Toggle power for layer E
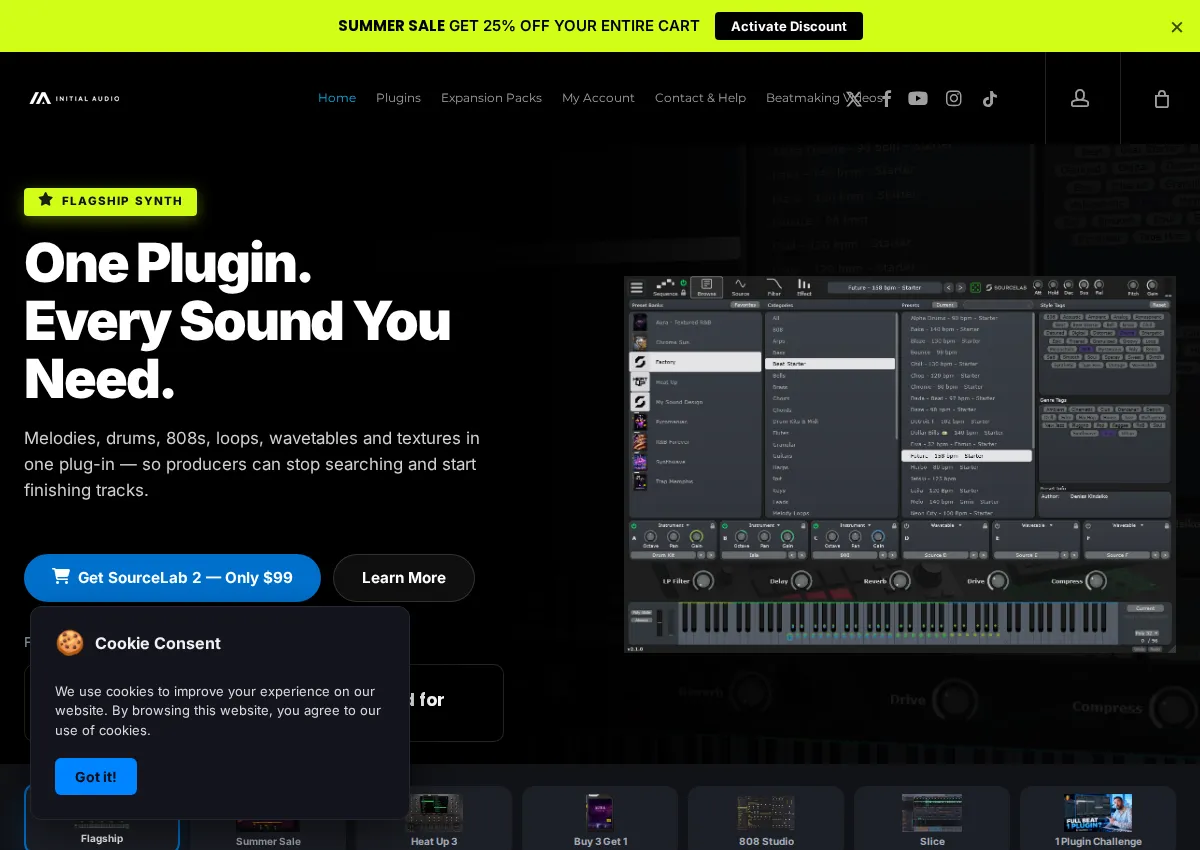The image size is (1200, 850). tap(997, 526)
